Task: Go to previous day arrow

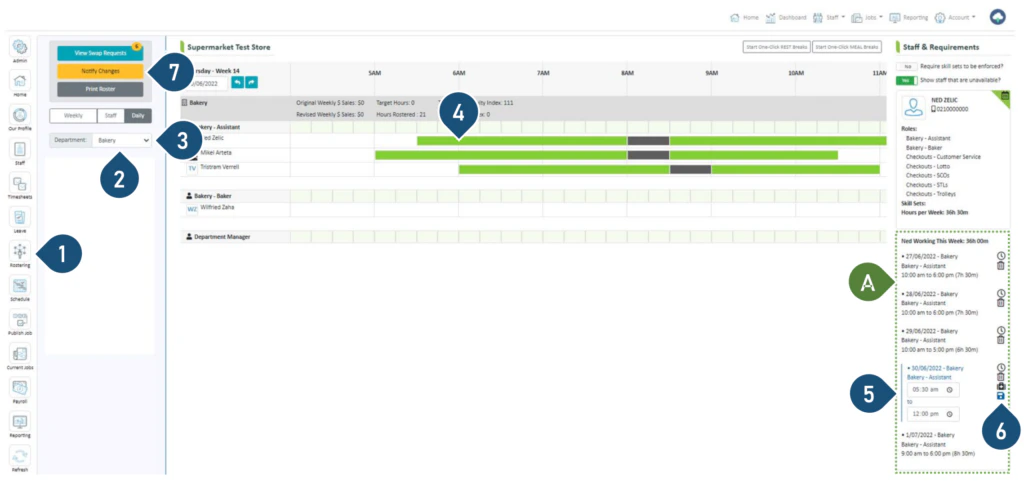Action: click(x=239, y=83)
